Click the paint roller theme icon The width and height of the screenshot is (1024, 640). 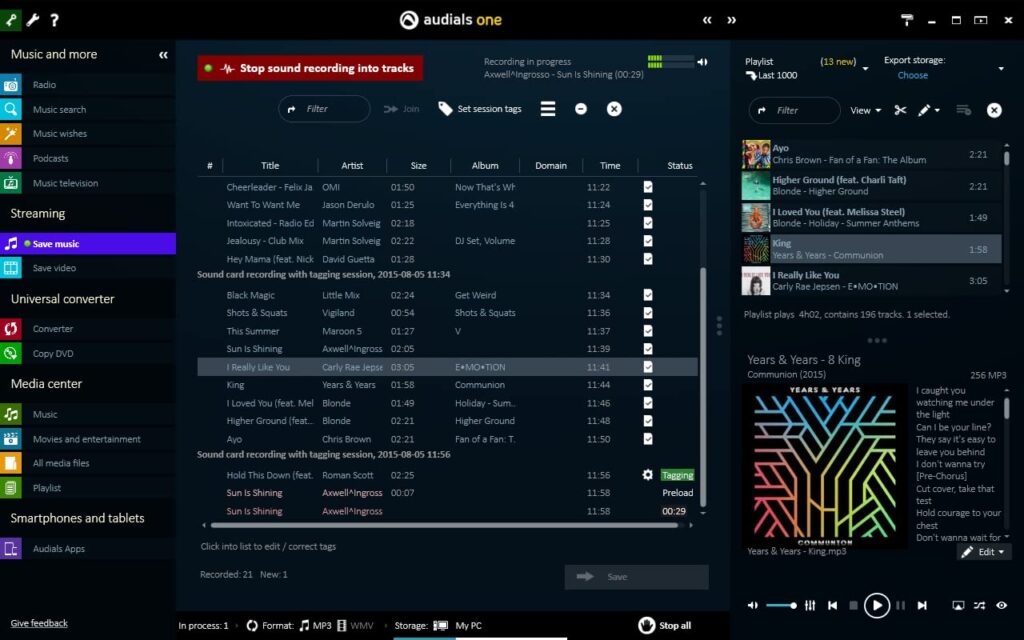pos(906,20)
